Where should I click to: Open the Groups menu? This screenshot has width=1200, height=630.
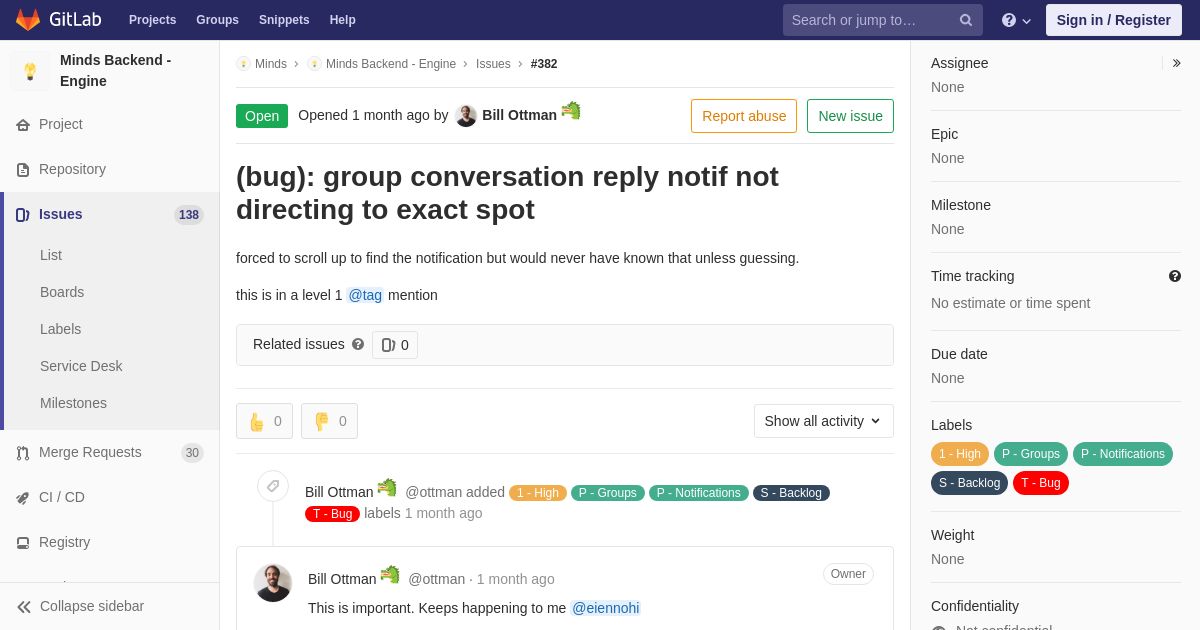217,20
